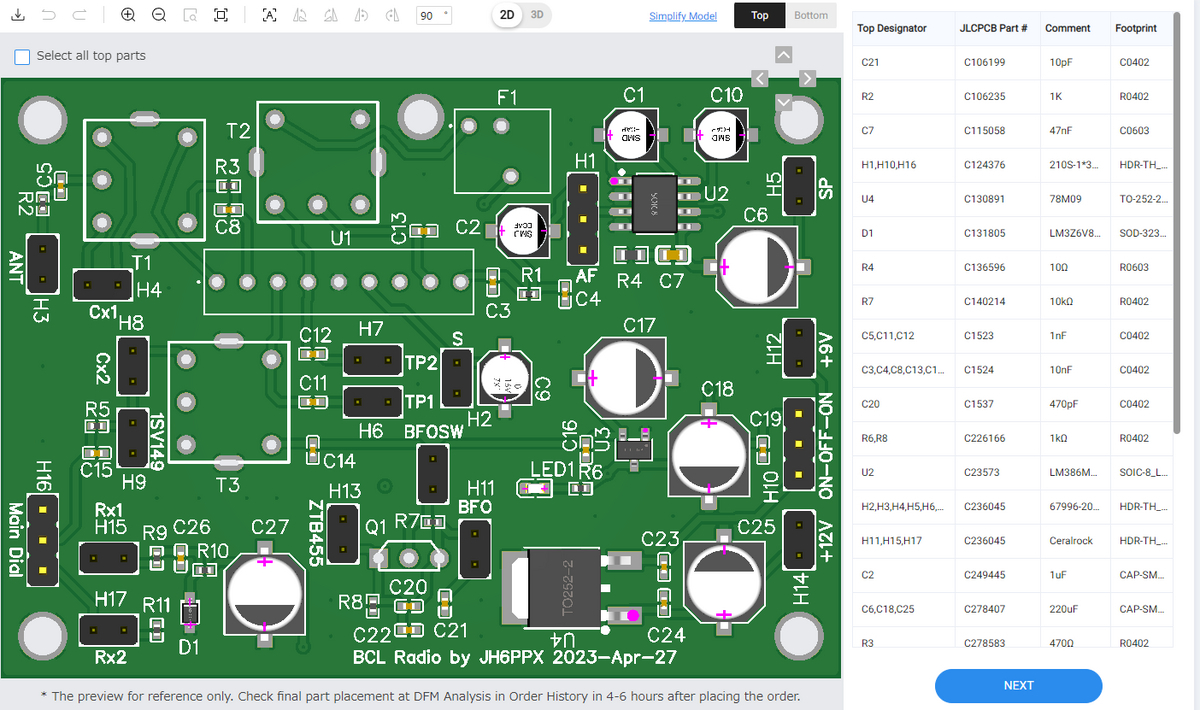This screenshot has height=710, width=1200.
Task: Select the R2 row with 1K comment
Action: 1012,96
